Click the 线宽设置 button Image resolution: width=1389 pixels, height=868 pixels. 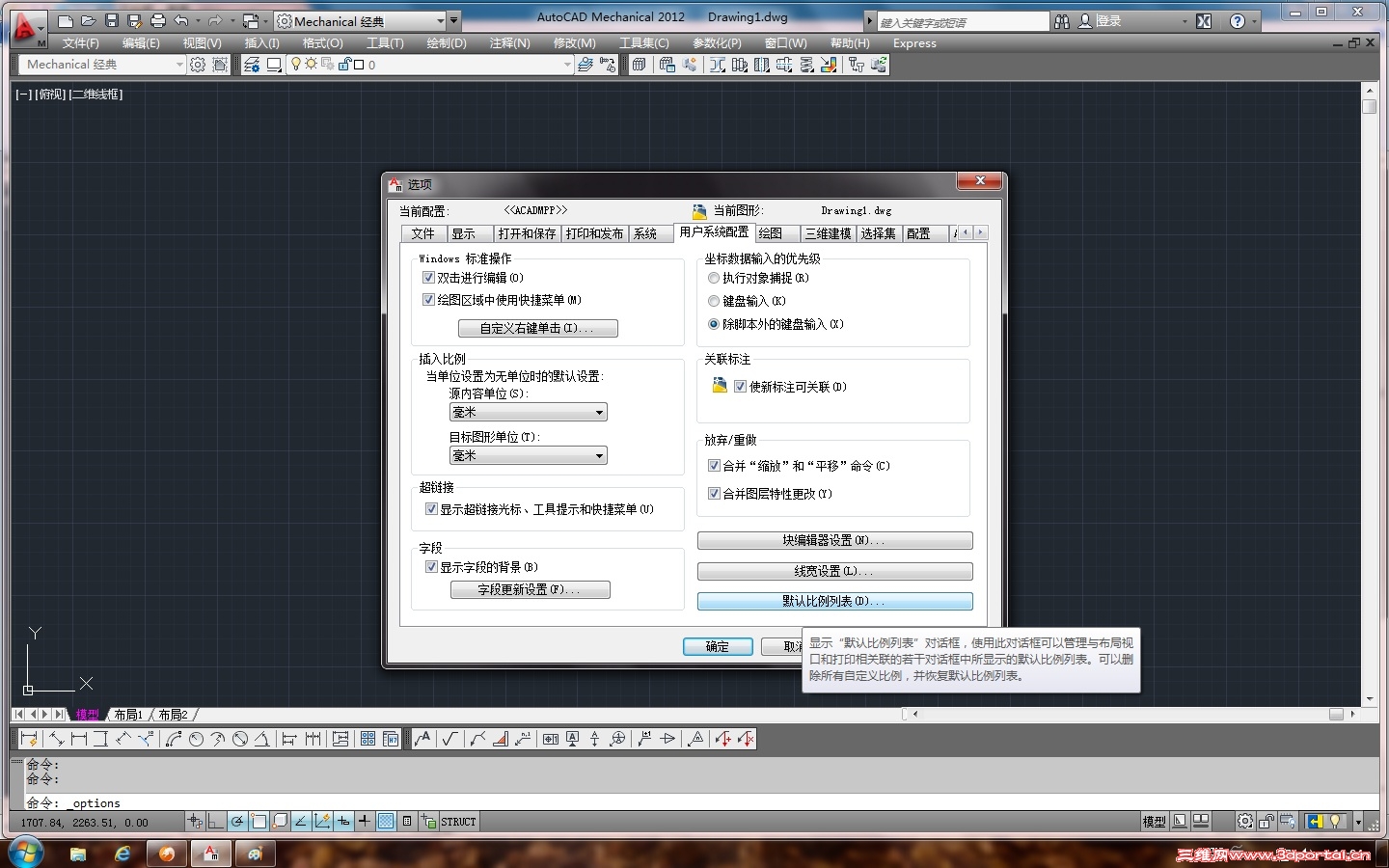click(834, 571)
